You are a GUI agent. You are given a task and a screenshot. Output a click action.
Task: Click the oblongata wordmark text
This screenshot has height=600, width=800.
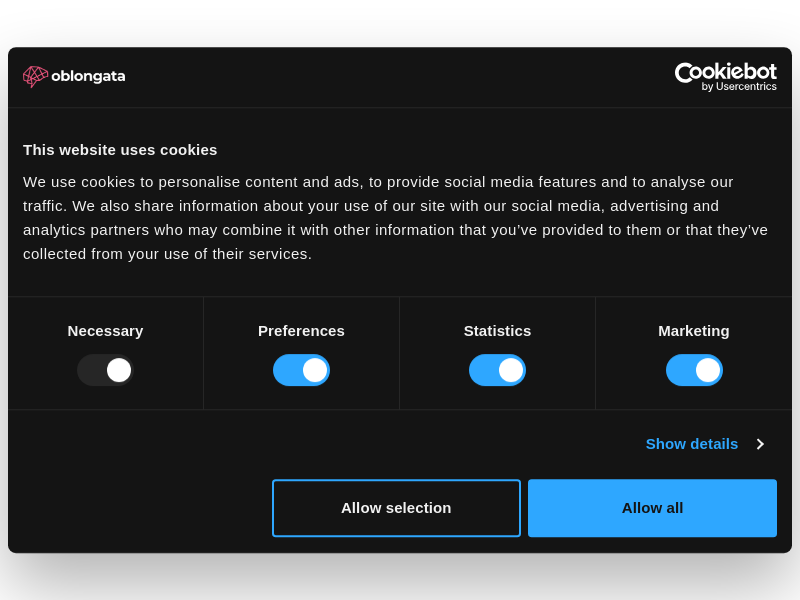pos(88,76)
